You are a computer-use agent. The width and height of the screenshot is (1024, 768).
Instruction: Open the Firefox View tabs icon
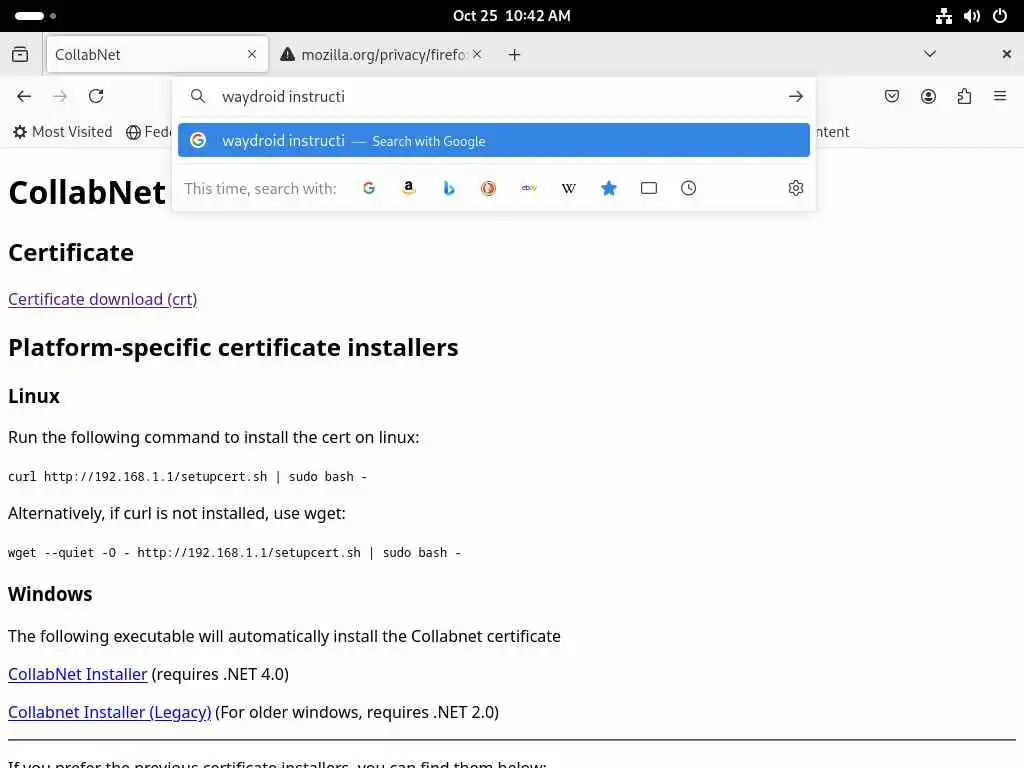click(x=20, y=54)
